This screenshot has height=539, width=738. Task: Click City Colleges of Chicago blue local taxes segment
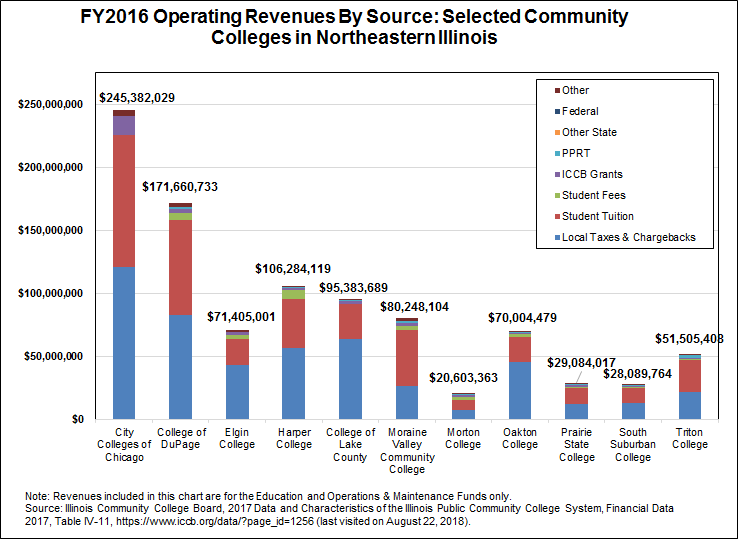click(x=124, y=343)
